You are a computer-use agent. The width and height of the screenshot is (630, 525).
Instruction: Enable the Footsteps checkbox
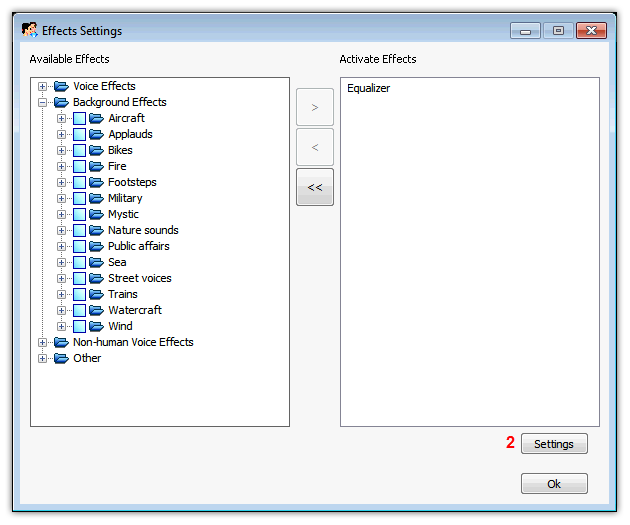pos(79,182)
